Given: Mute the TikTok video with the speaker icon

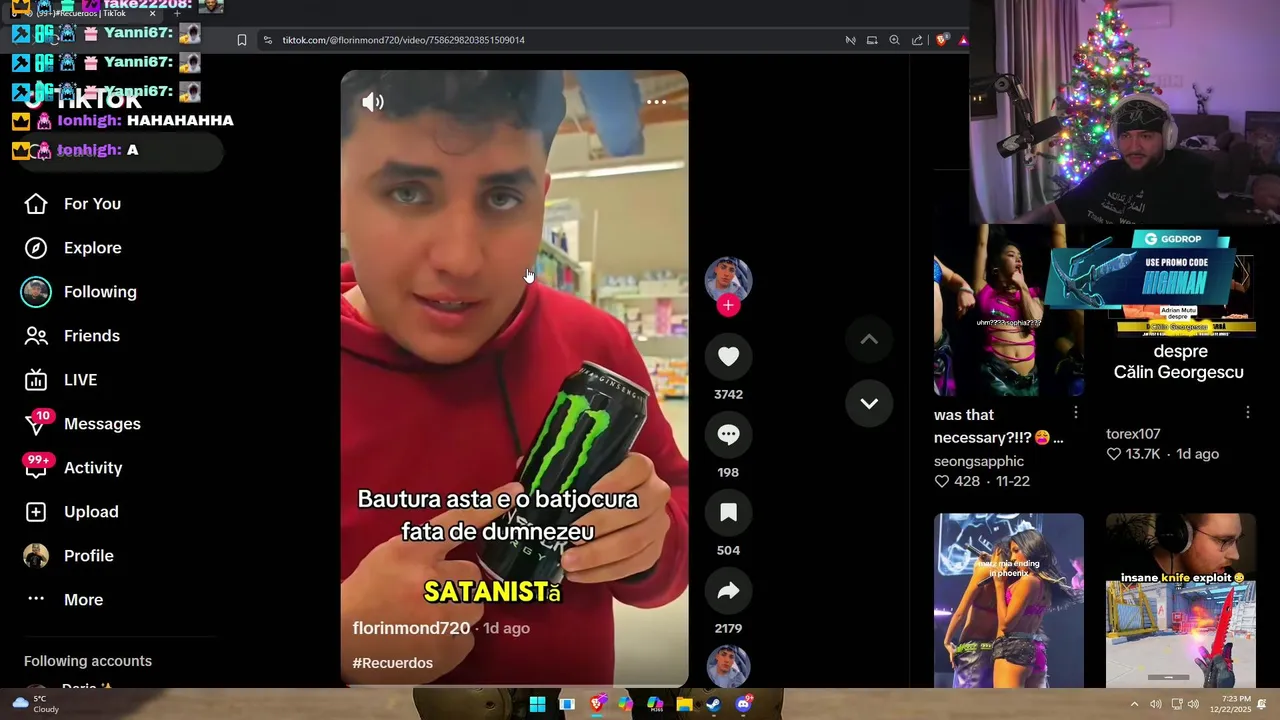Looking at the screenshot, I should (x=373, y=102).
